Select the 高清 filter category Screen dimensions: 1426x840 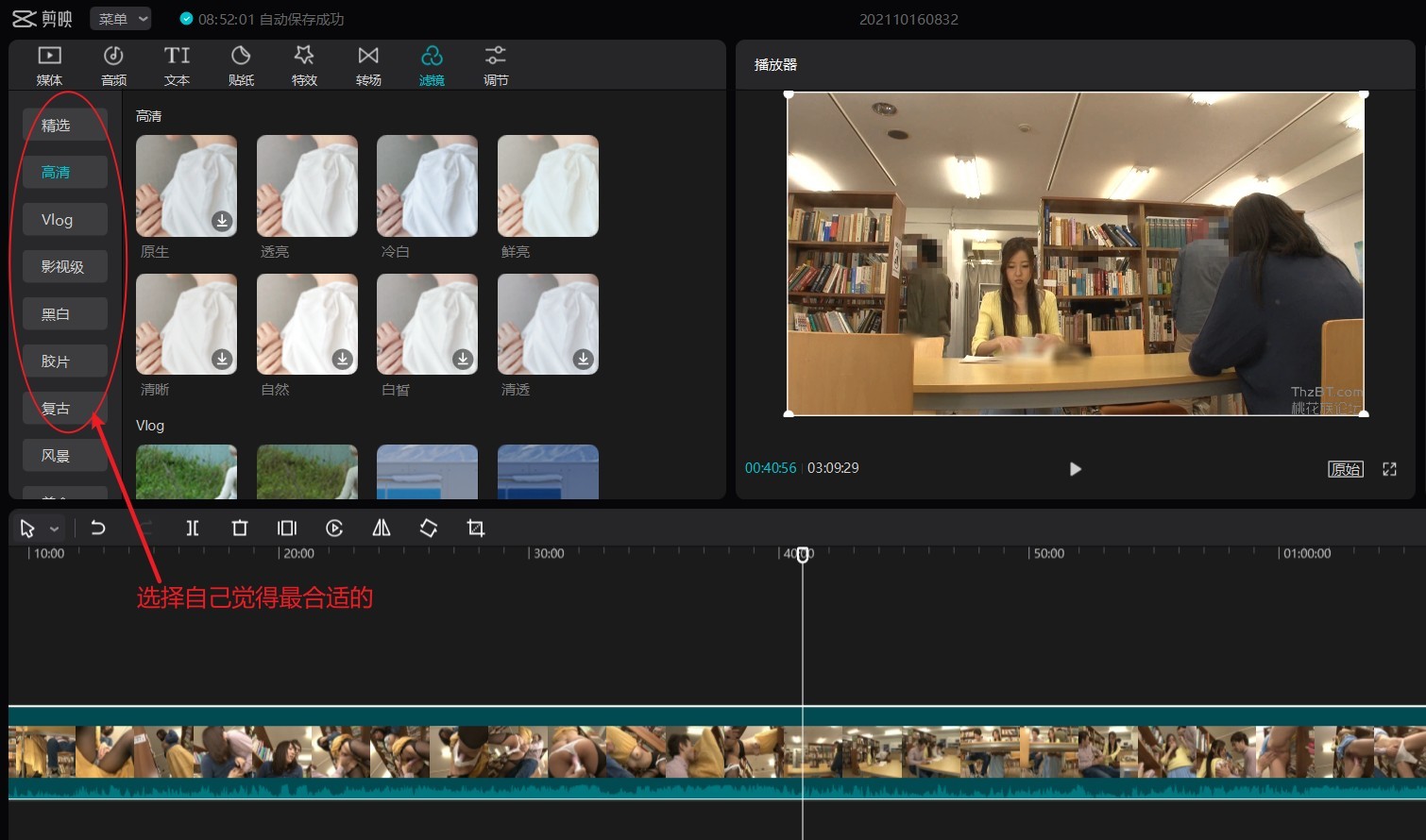click(65, 172)
